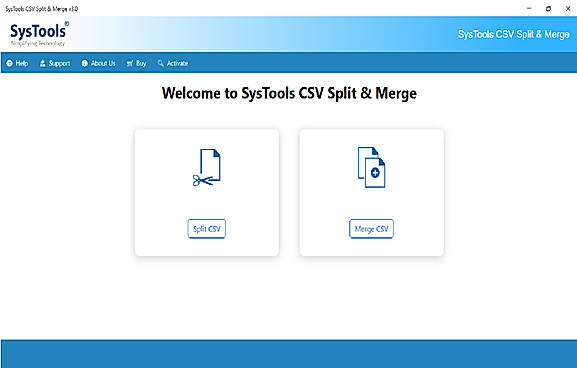Viewport: 577px width, 368px height.
Task: Minimize the SysTools window
Action: [529, 8]
